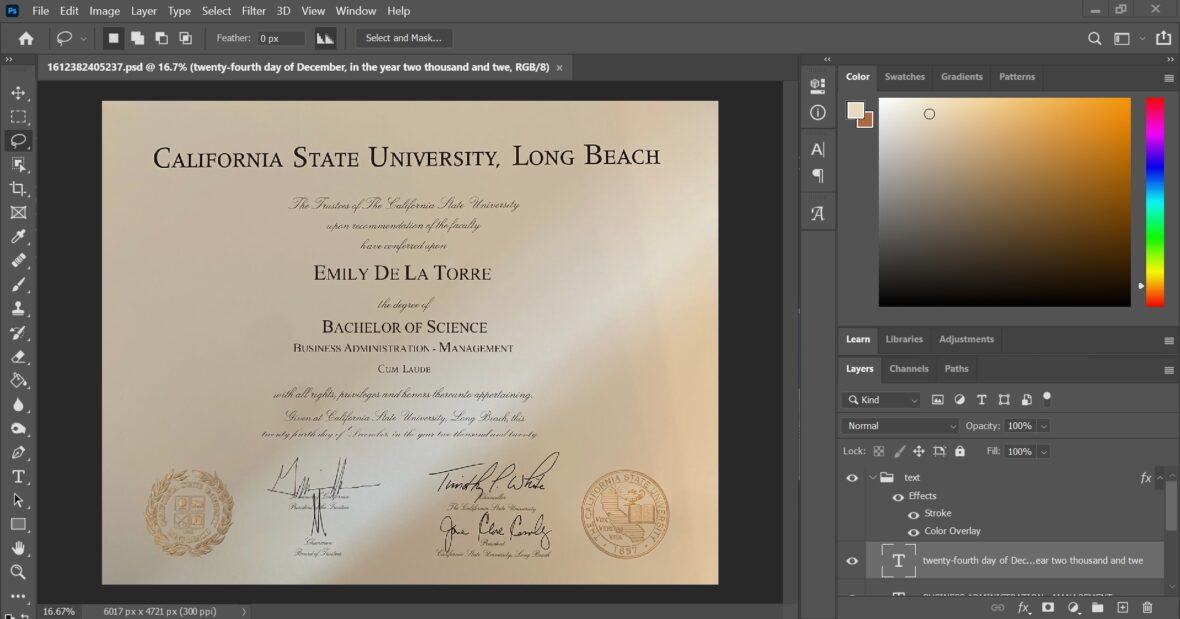The image size is (1180, 619).
Task: Toggle lock image pixels brush icon
Action: point(899,451)
